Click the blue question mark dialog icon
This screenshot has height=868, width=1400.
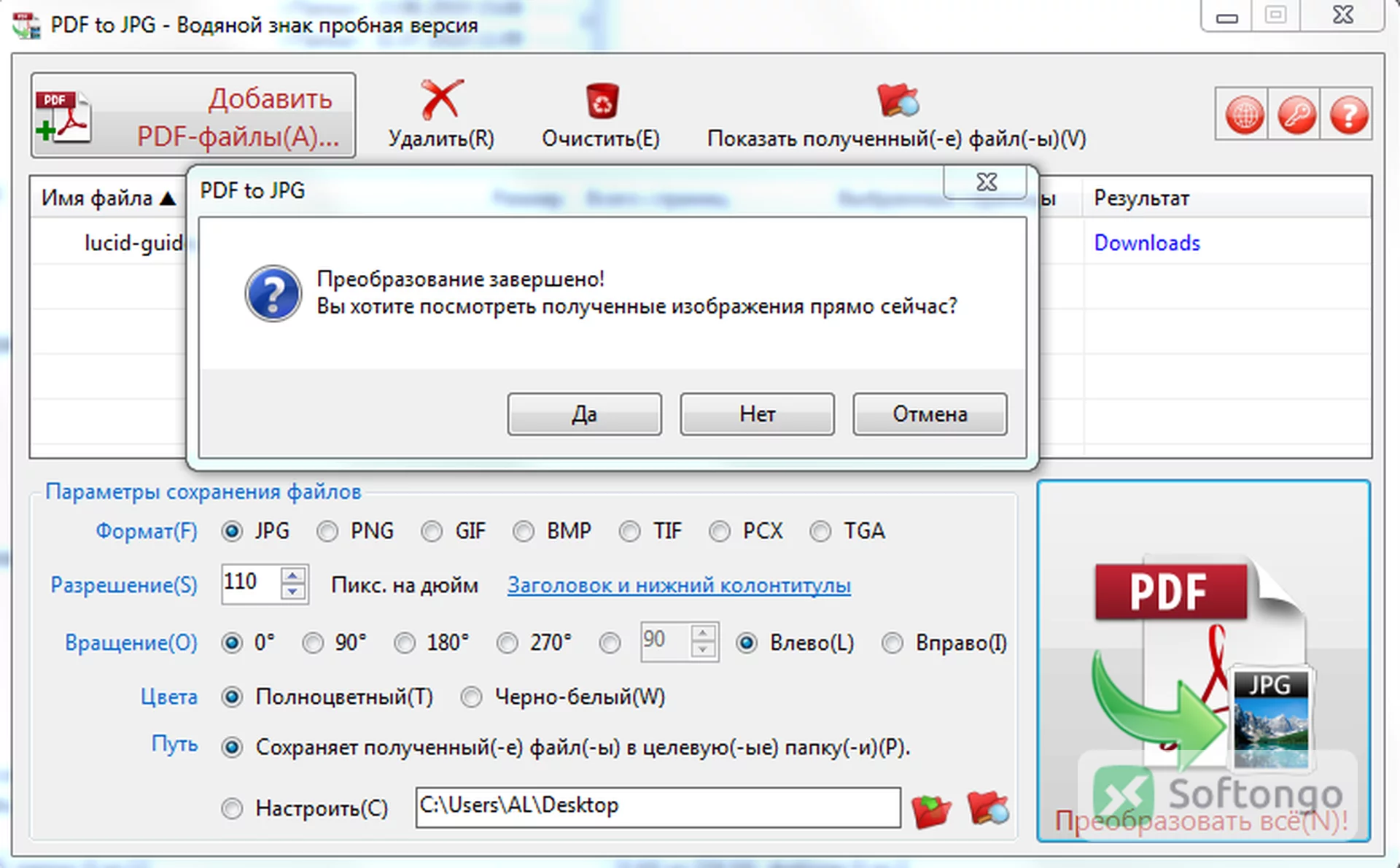[273, 293]
